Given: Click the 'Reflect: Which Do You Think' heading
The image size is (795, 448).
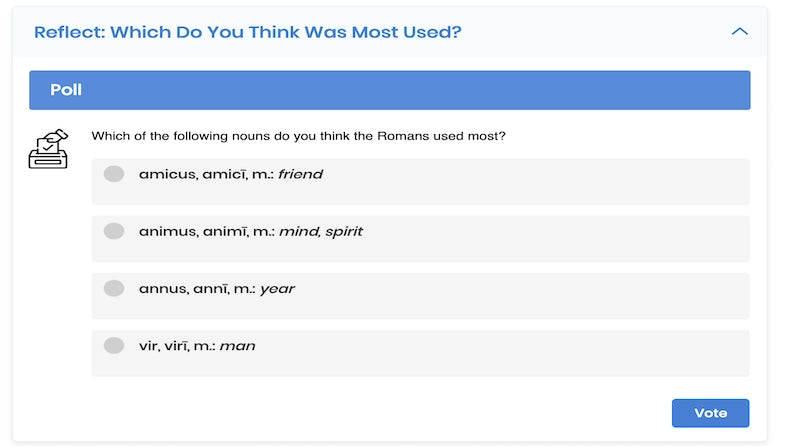Looking at the screenshot, I should point(247,32).
